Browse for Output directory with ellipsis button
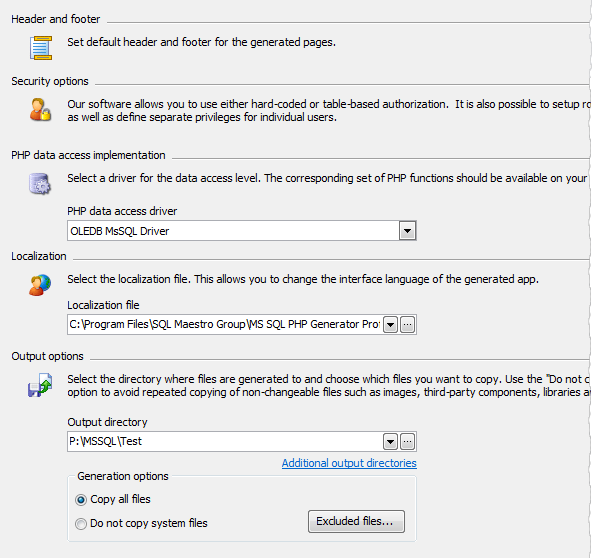Screen dimensions: 594x558 [407, 442]
